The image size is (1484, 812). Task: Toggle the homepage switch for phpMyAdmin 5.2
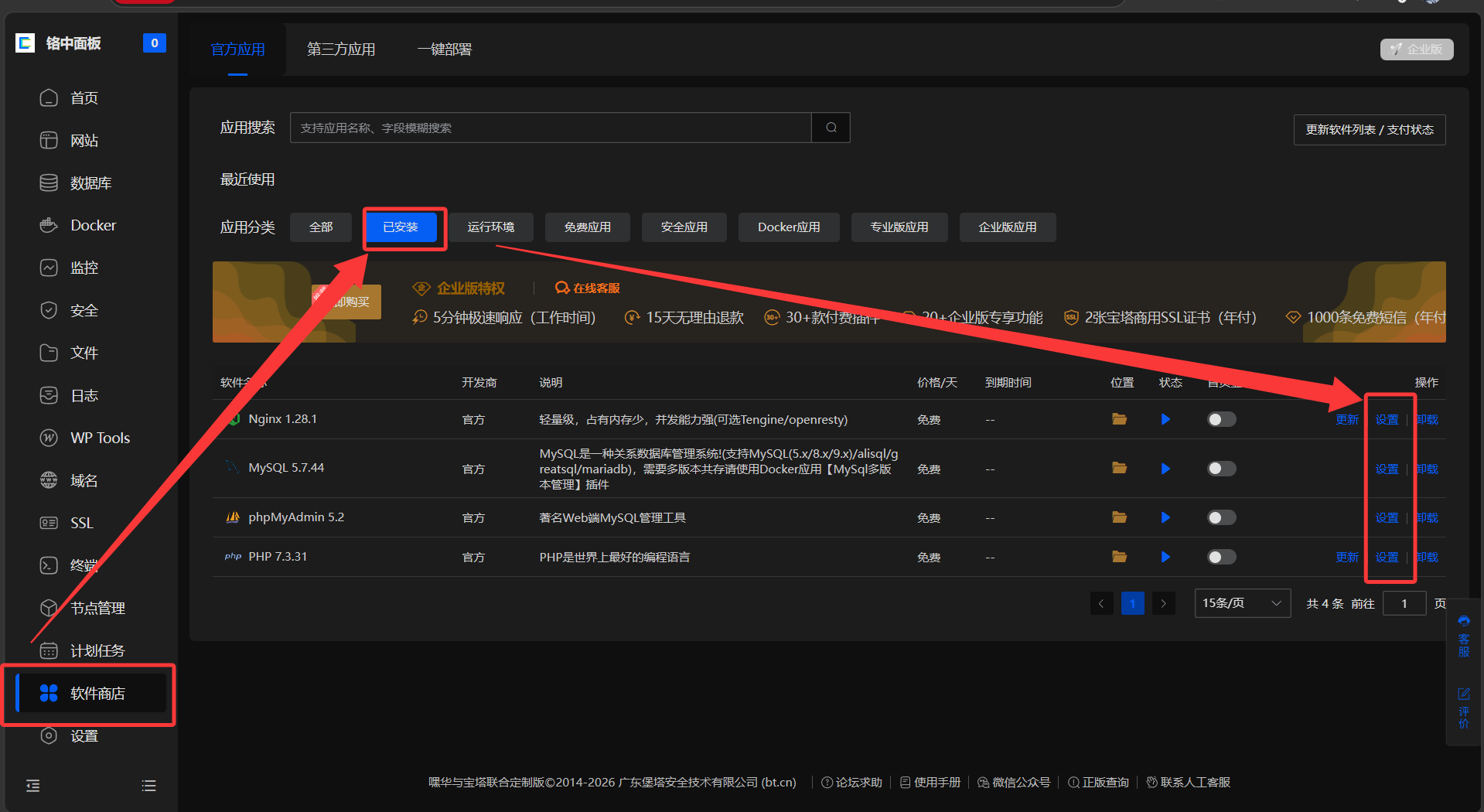[1222, 517]
